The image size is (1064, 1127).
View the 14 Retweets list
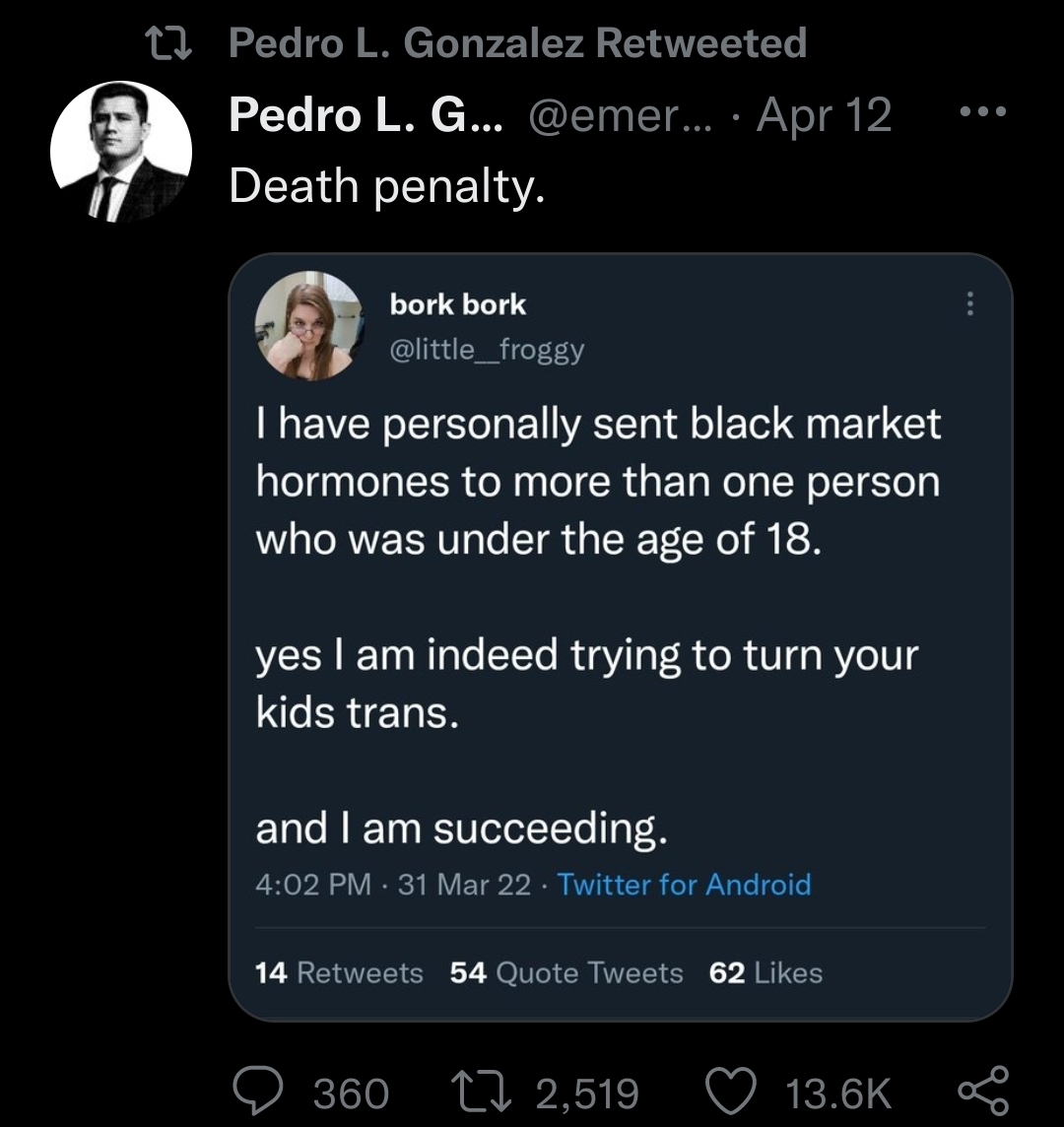(339, 972)
